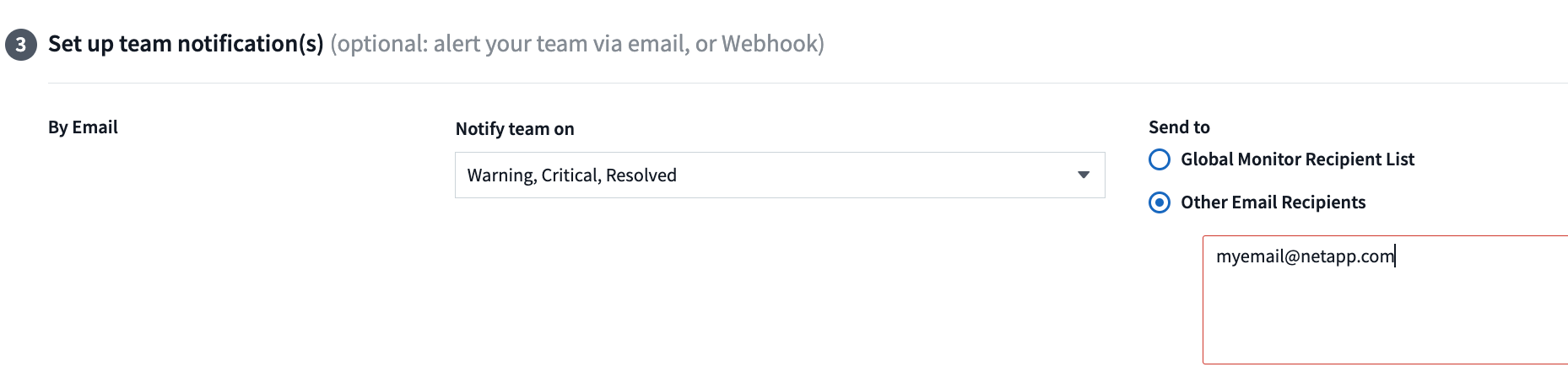Click the word Resolved in the dropdown
The height and width of the screenshot is (383, 1568).
641,175
